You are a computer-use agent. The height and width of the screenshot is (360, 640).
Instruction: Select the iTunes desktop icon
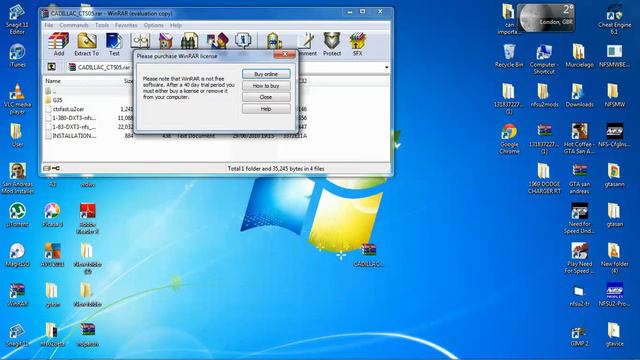pos(17,56)
